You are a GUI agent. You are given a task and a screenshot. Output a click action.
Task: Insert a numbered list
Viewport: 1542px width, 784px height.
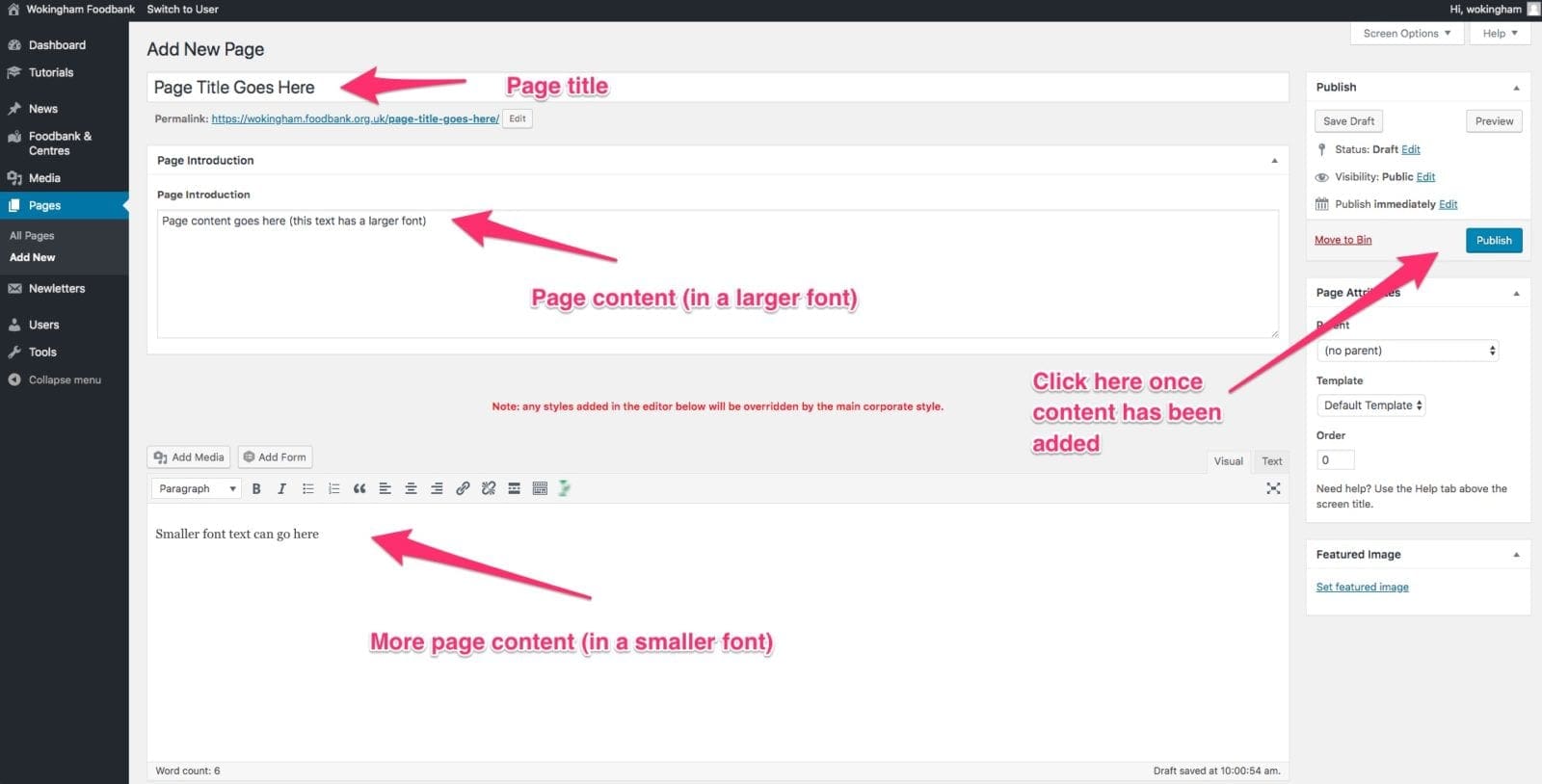point(334,488)
